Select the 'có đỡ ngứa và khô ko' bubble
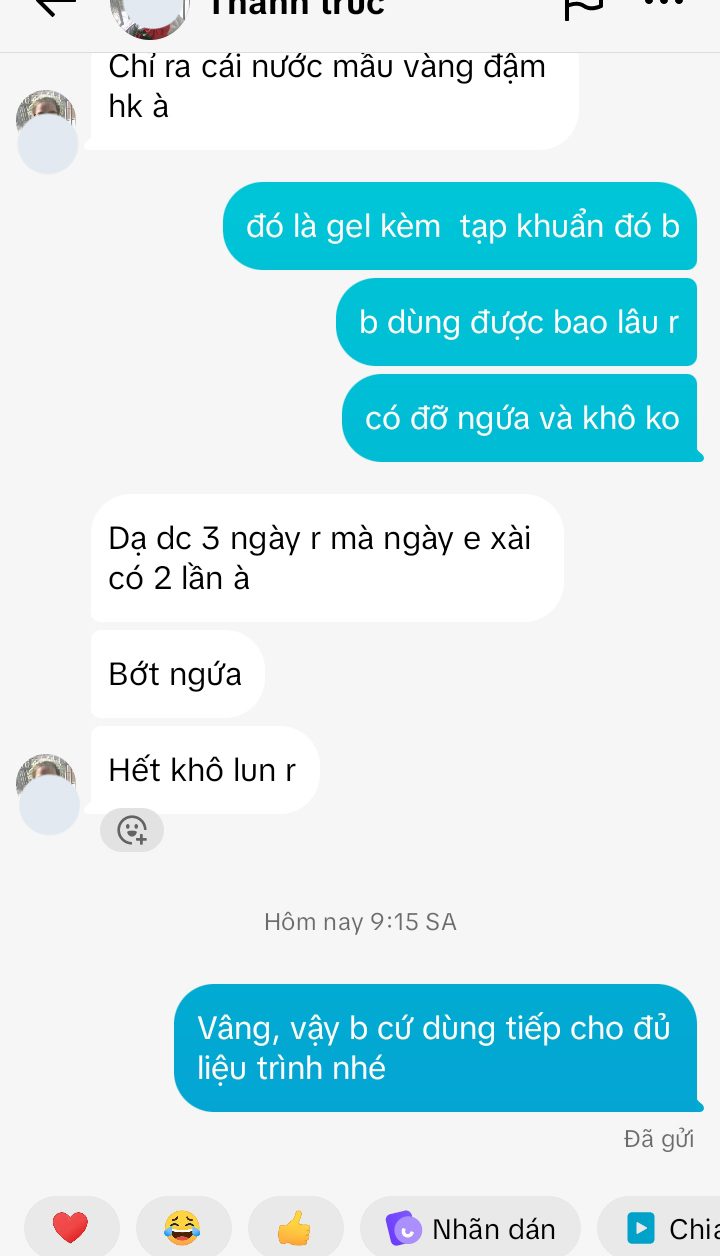 520,418
